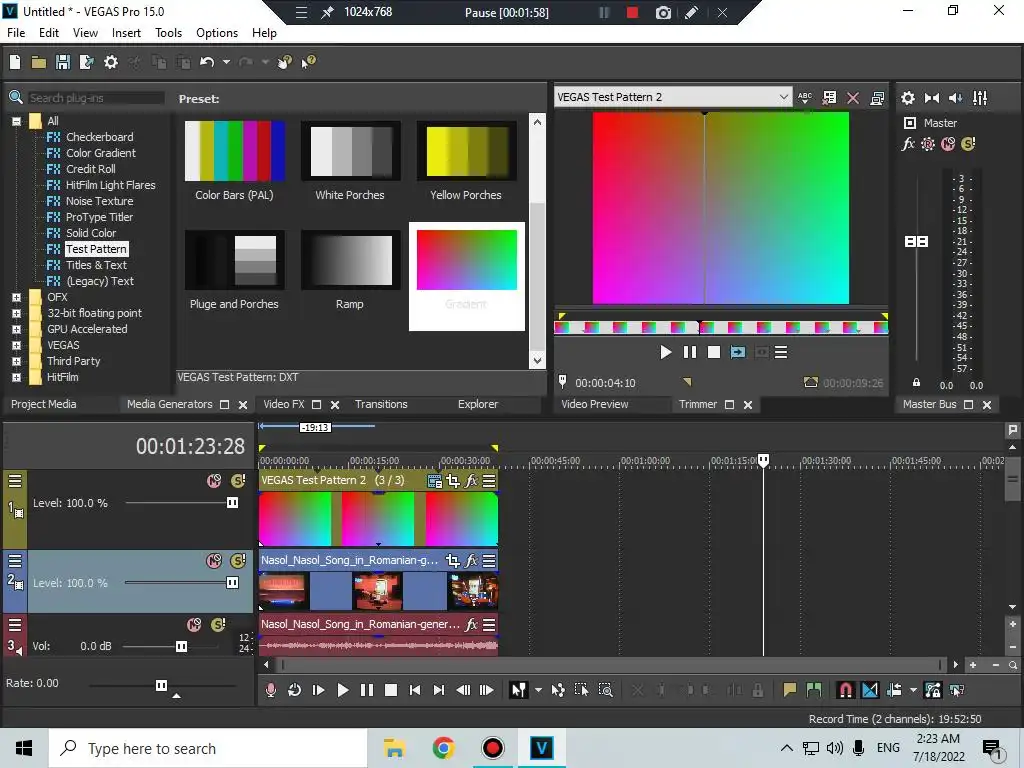The image size is (1024, 768).
Task: Expand the 32-bit floating point folder
Action: click(16, 313)
